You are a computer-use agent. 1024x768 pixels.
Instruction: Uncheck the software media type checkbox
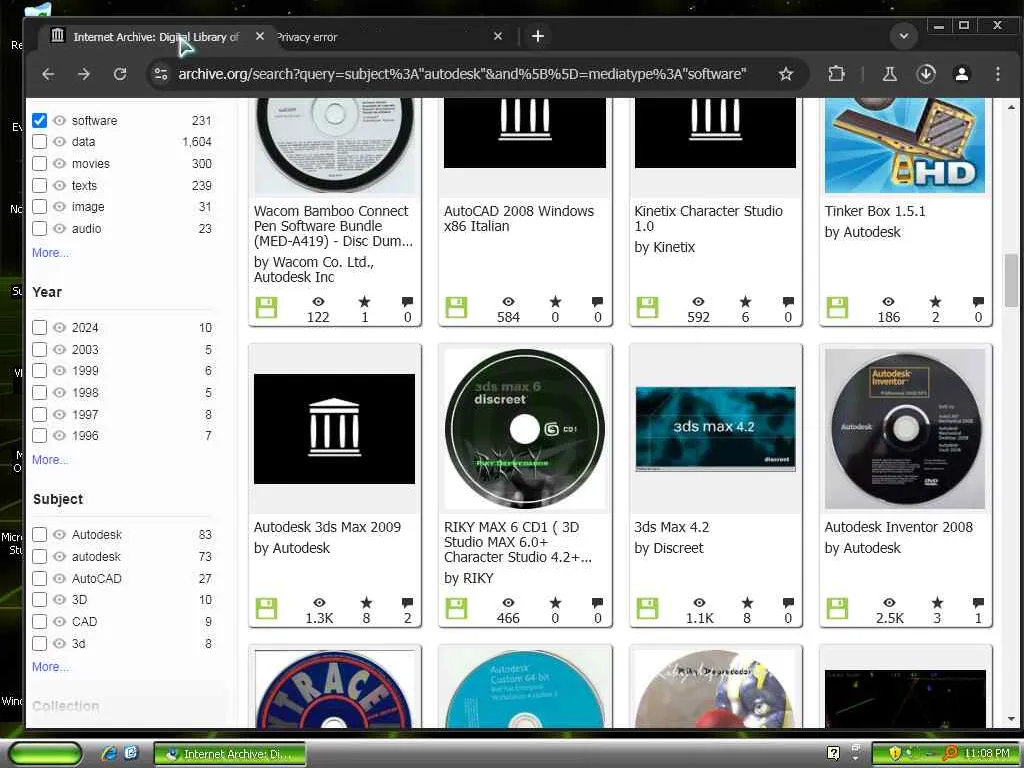click(39, 120)
